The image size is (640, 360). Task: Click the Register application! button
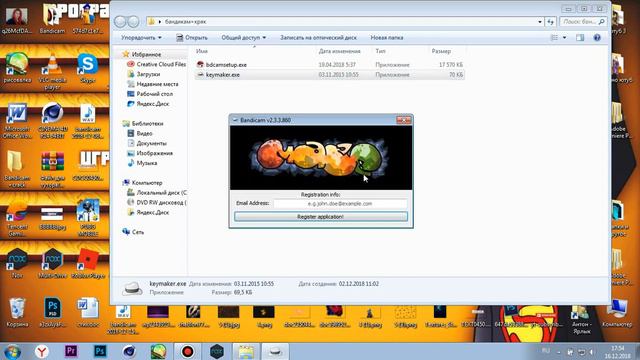321,217
